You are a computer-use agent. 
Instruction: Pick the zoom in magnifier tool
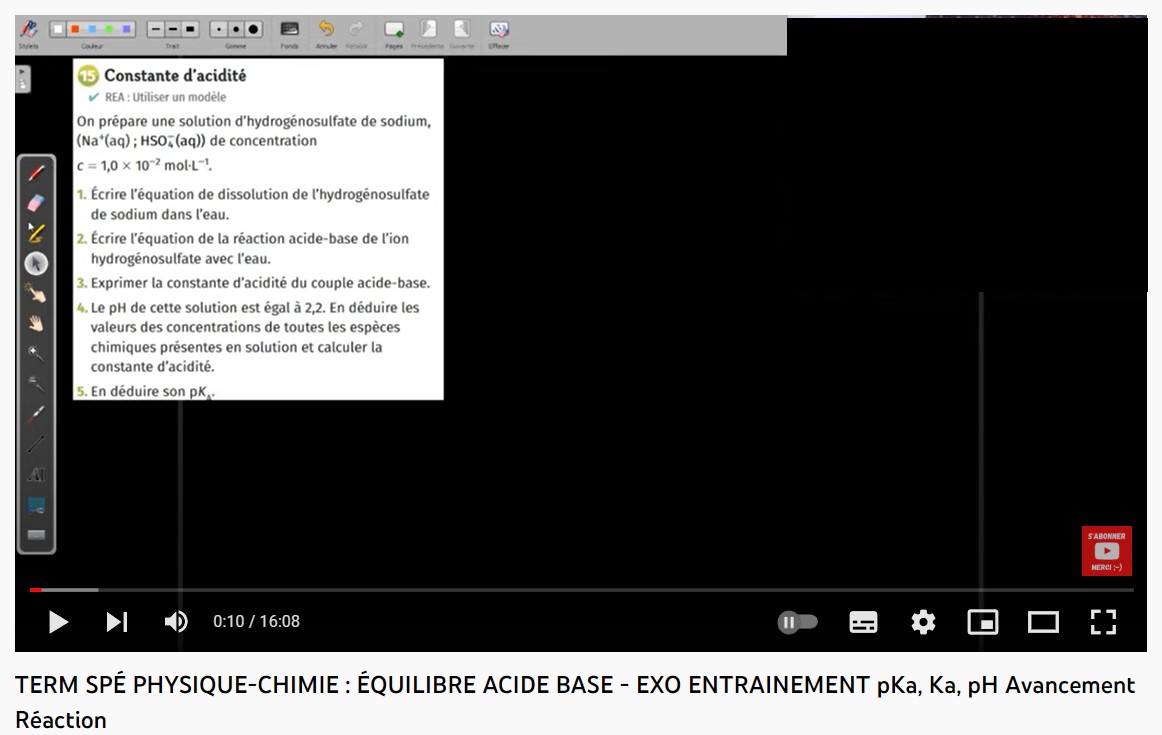[36, 353]
